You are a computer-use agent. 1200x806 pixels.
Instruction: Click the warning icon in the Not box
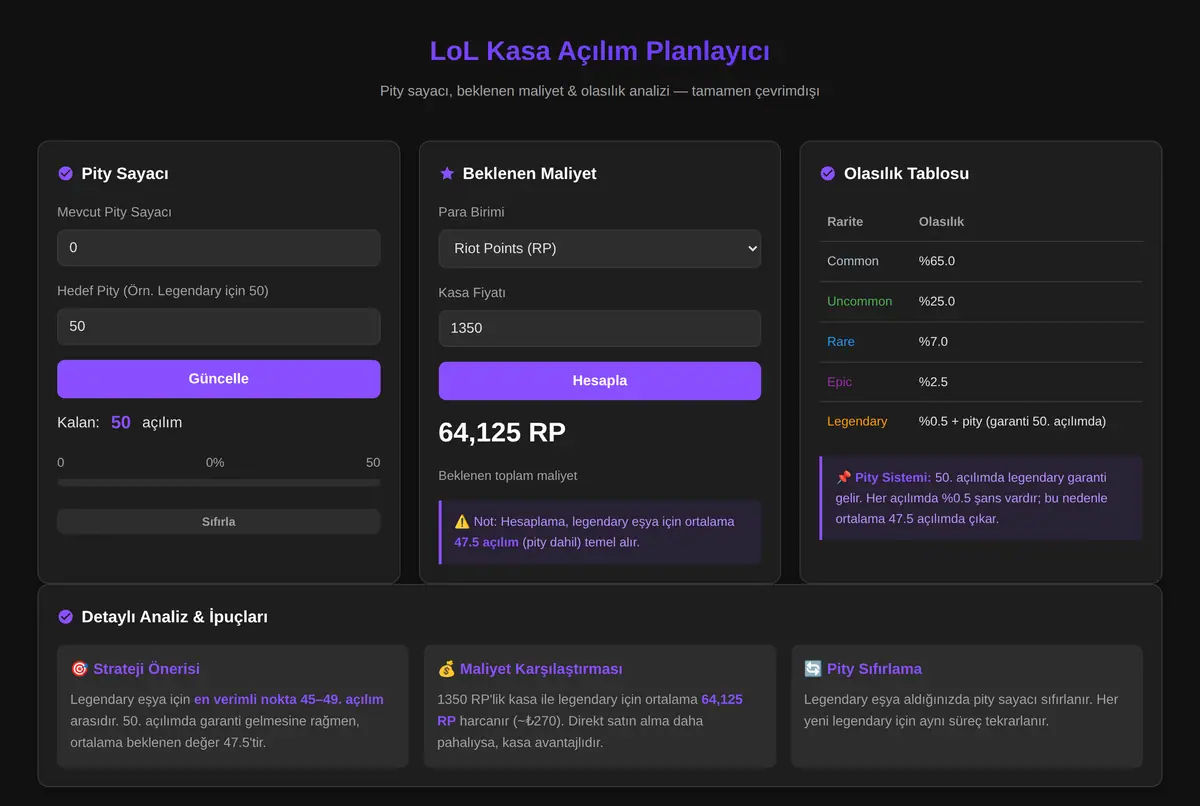pos(462,521)
